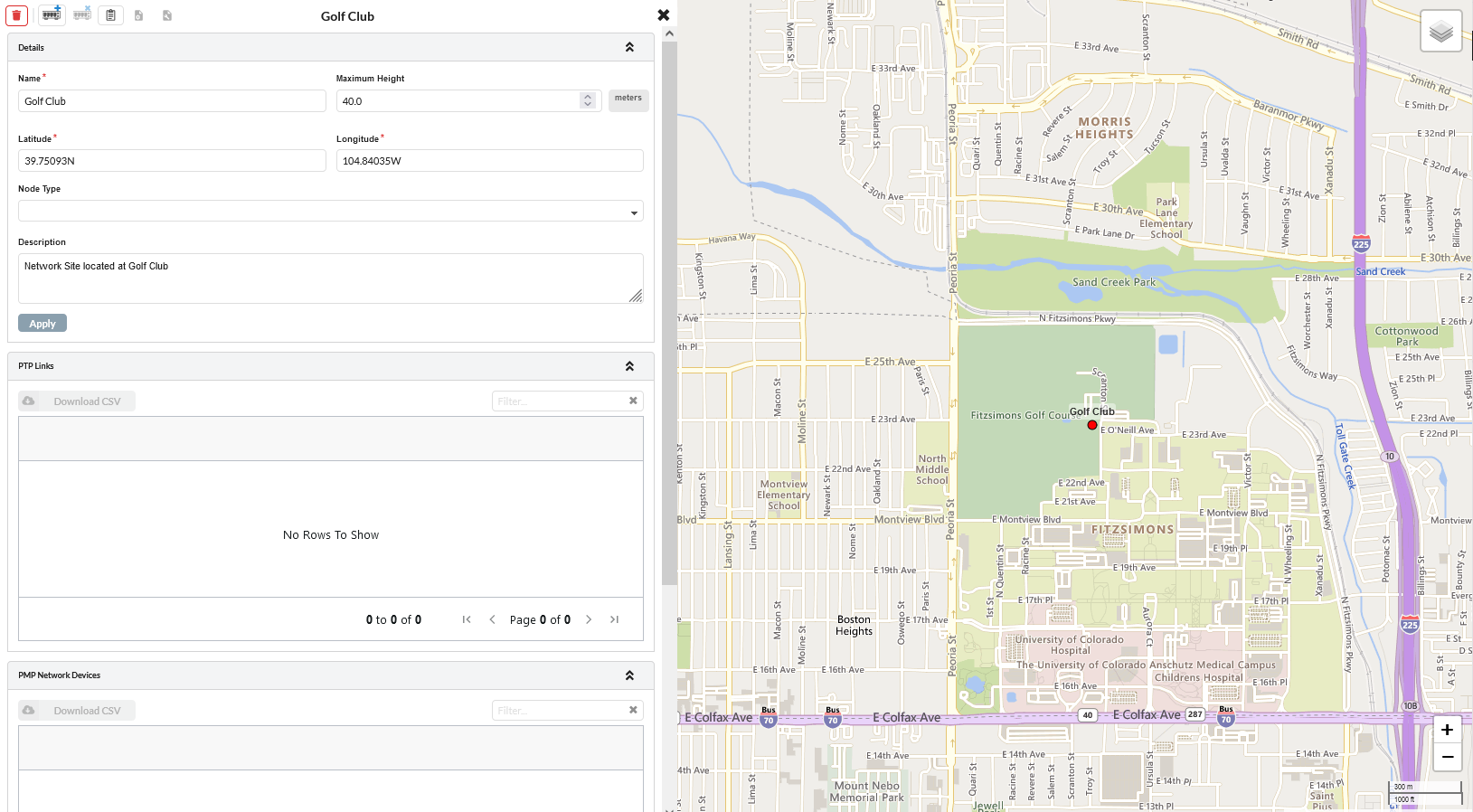Click the 'Boston Heights' map label

tap(854, 626)
